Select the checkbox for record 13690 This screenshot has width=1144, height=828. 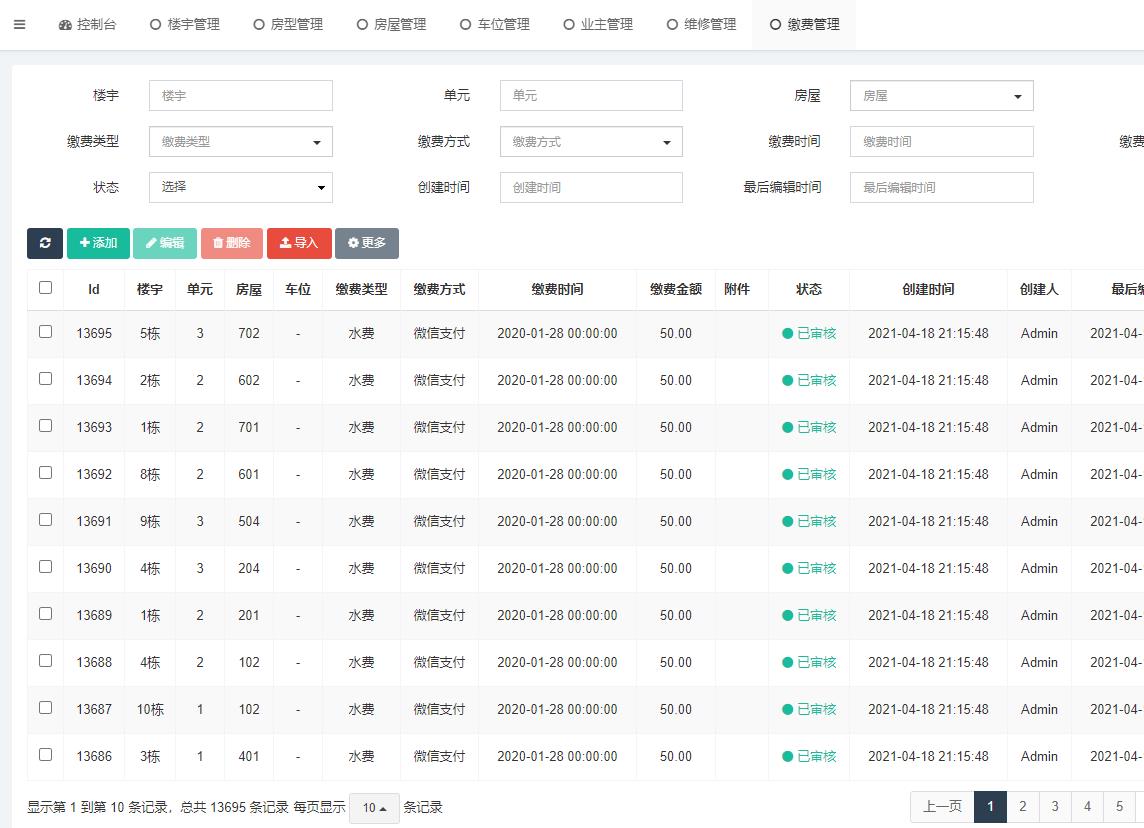(x=45, y=567)
